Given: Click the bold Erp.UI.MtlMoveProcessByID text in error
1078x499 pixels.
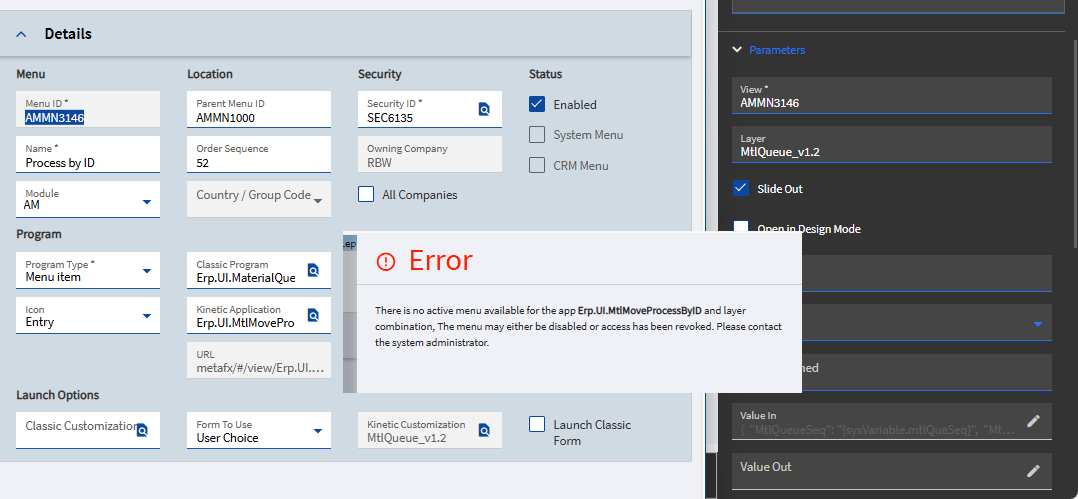Looking at the screenshot, I should 640,311.
